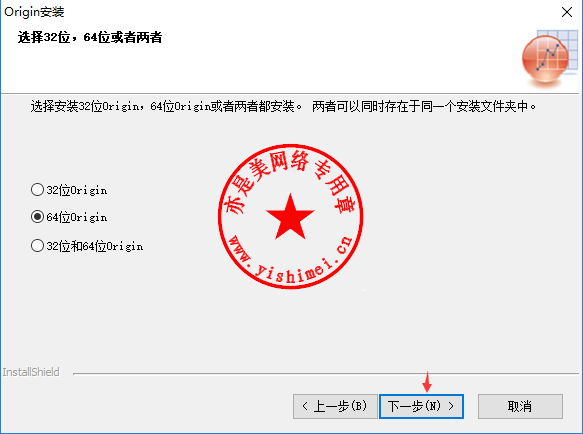
Task: Click the left chevron on 上一步 button
Action: 305,406
